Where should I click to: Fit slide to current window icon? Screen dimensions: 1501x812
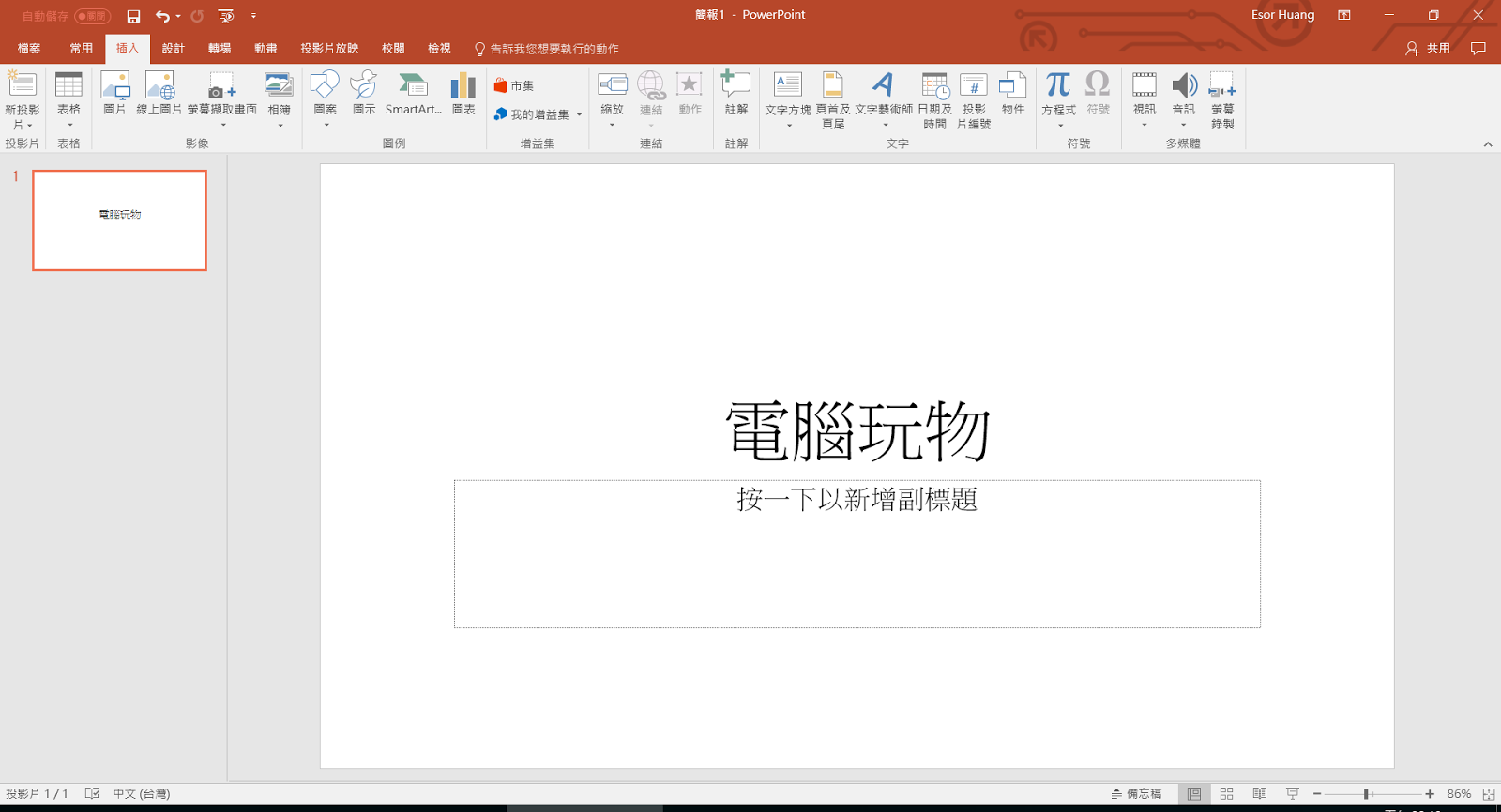[x=1488, y=794]
